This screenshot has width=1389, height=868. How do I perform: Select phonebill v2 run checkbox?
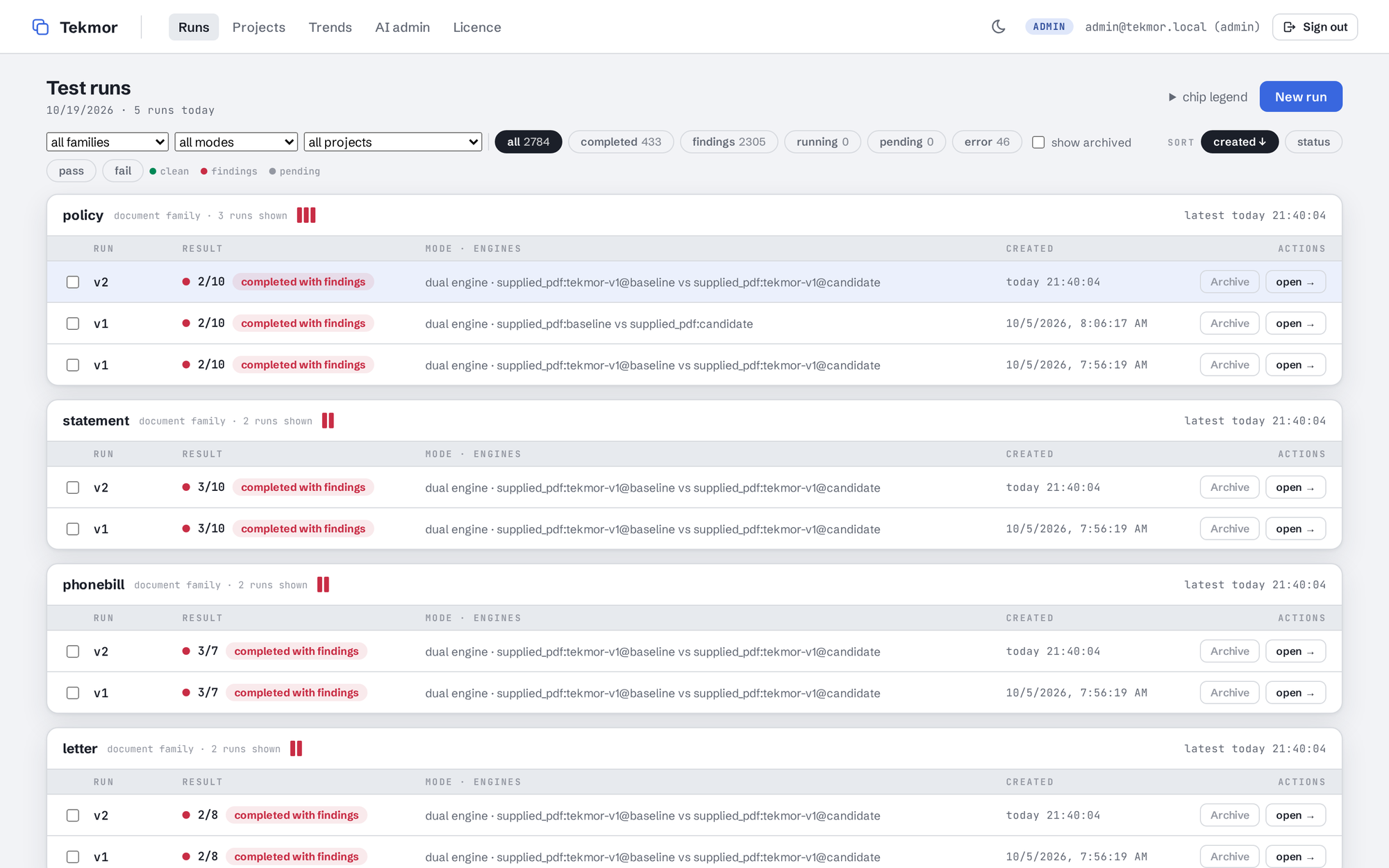pyautogui.click(x=73, y=651)
